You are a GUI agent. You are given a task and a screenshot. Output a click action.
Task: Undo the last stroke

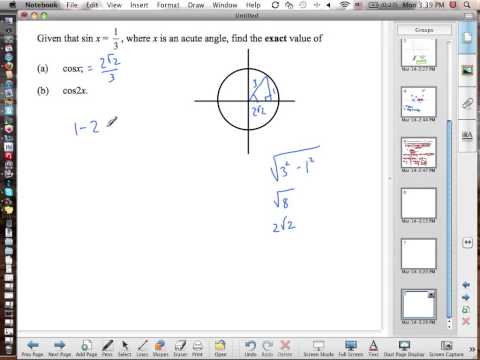click(250, 348)
